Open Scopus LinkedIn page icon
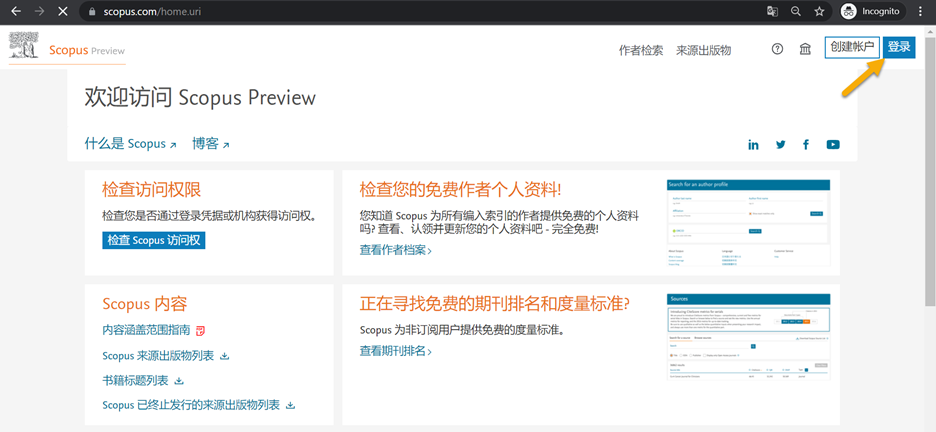Image resolution: width=936 pixels, height=432 pixels. [x=753, y=144]
